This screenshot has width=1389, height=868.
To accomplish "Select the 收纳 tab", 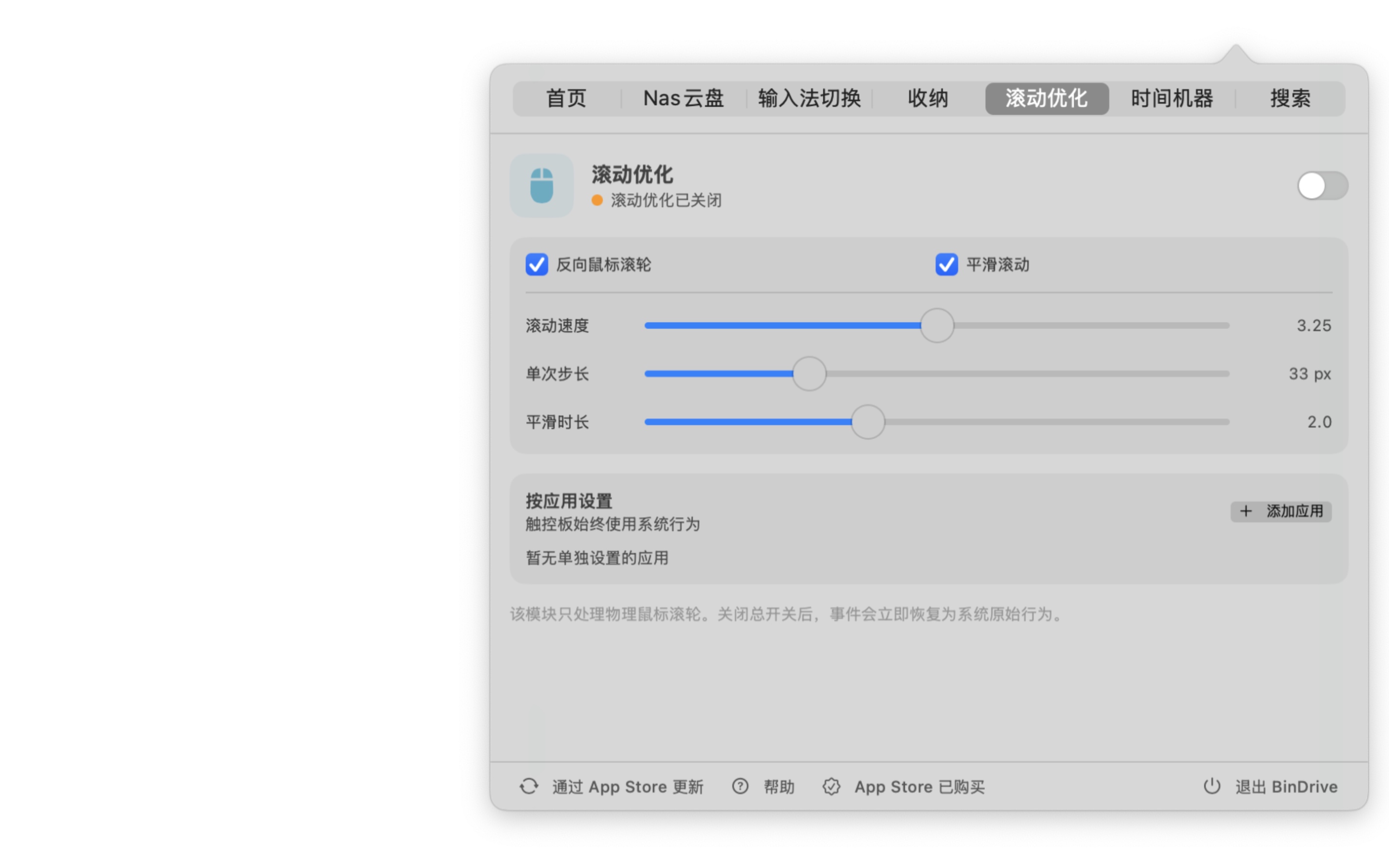I will point(928,98).
